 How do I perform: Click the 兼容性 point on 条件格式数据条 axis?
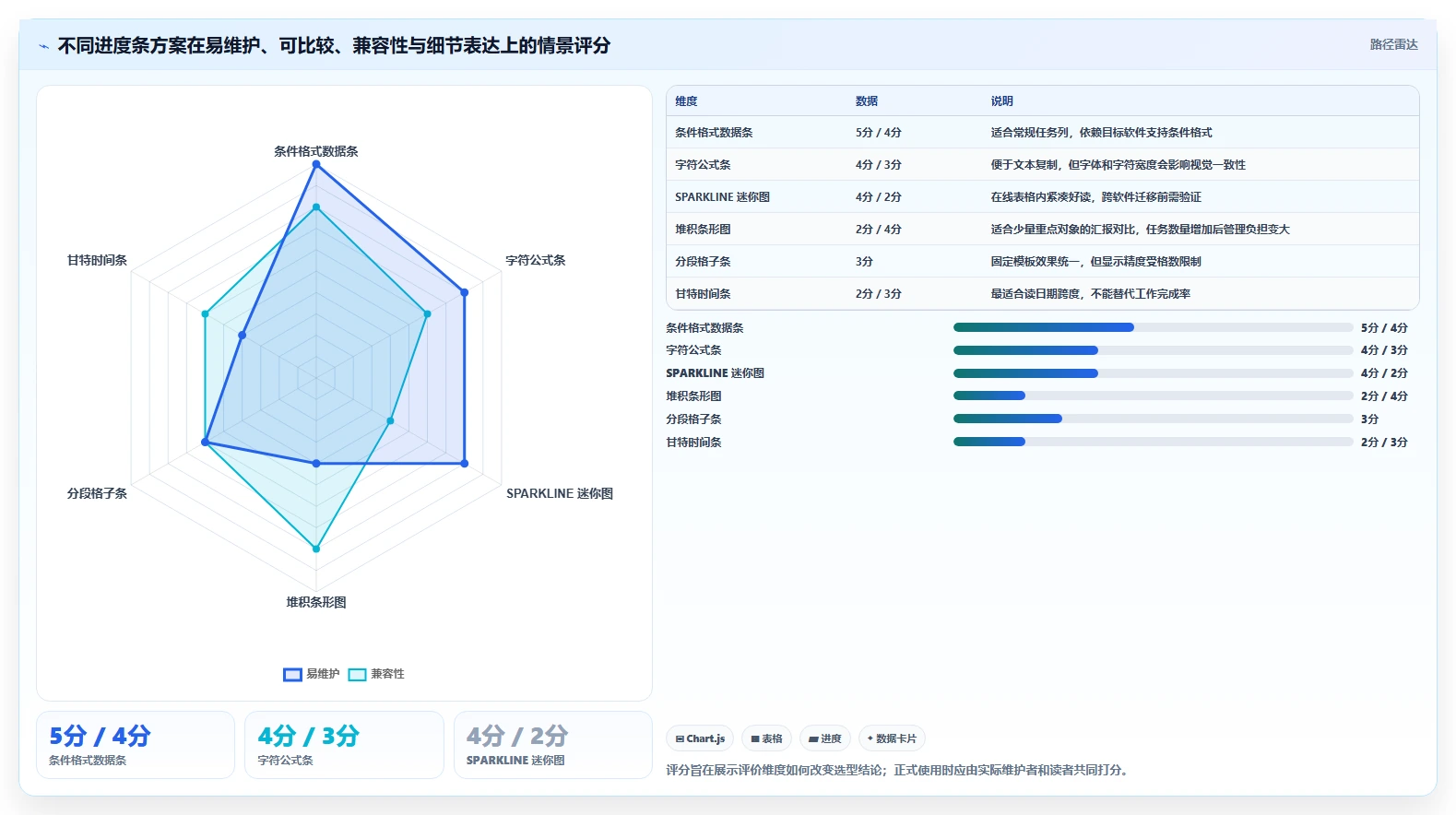[x=316, y=207]
